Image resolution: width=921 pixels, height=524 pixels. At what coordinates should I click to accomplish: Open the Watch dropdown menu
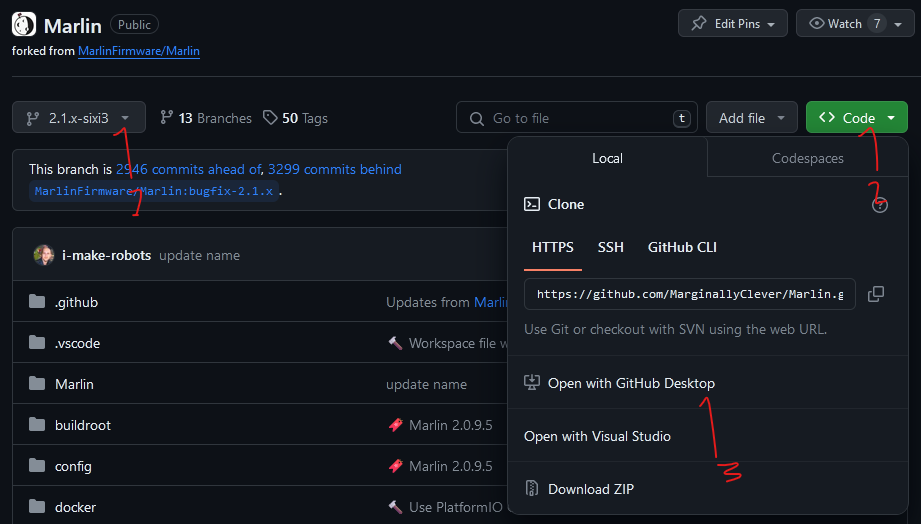[x=846, y=24]
